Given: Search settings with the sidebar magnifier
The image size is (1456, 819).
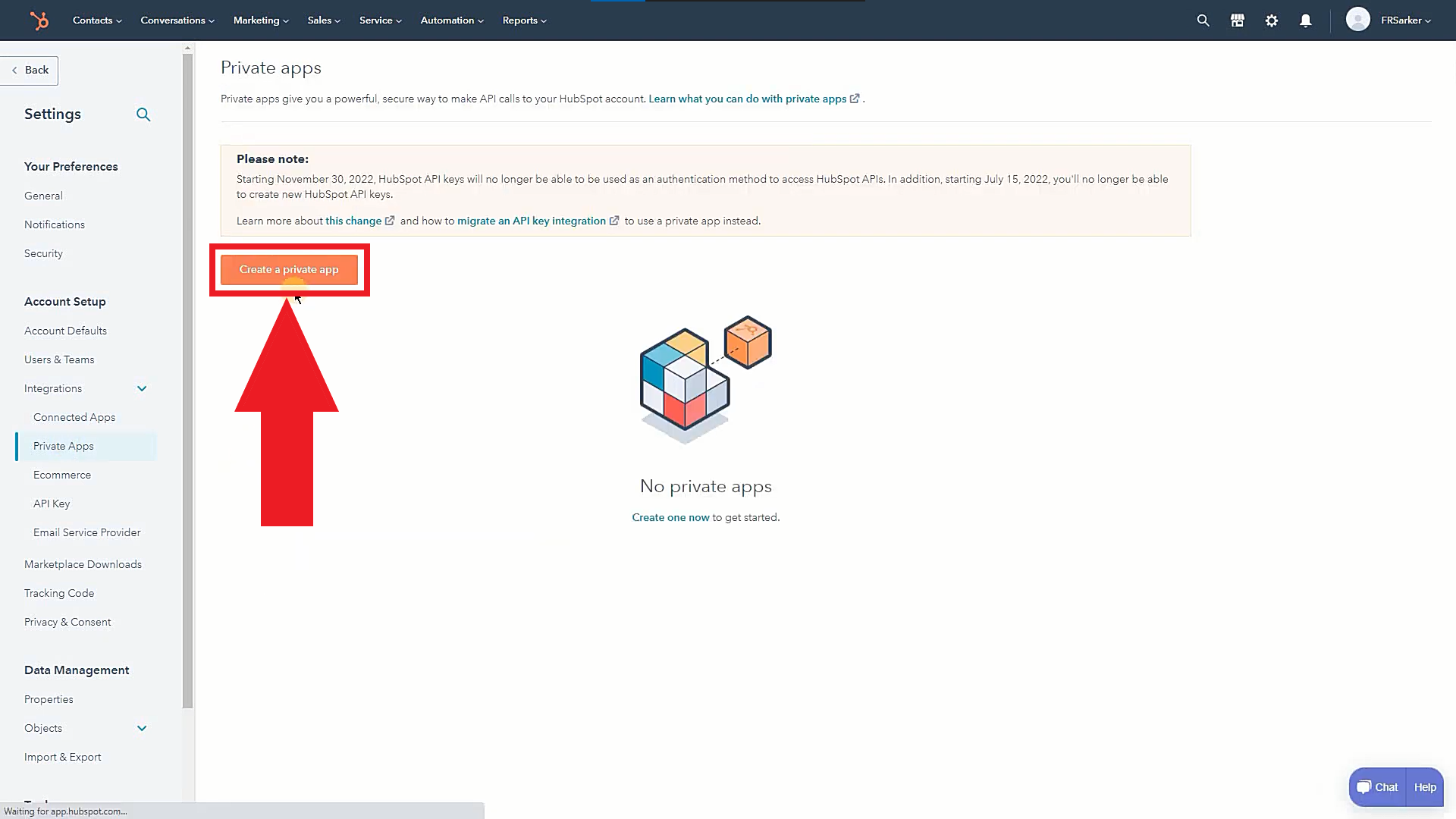Looking at the screenshot, I should click(143, 115).
